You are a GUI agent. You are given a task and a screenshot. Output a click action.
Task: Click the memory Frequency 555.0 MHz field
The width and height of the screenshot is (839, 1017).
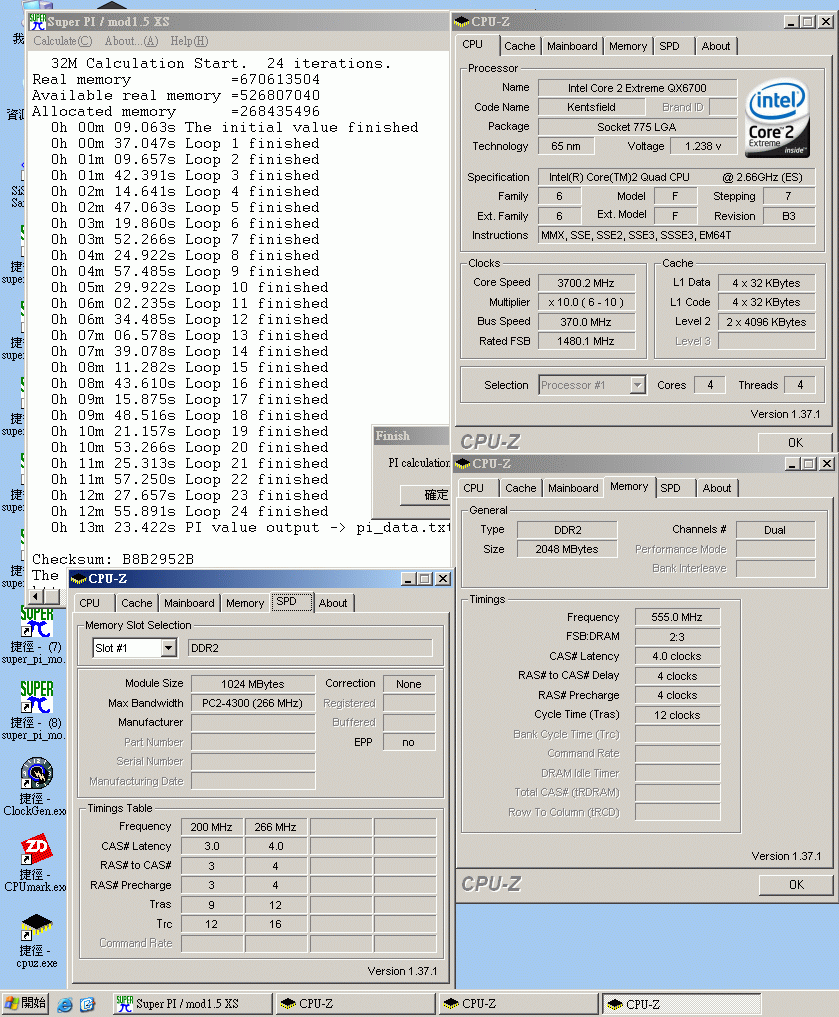coord(677,617)
